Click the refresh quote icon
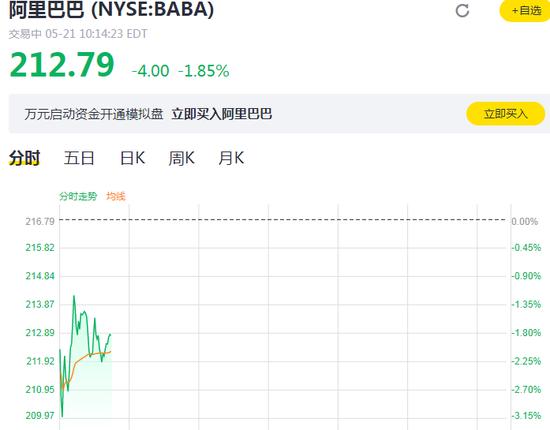Image resolution: width=550 pixels, height=430 pixels. [x=462, y=11]
